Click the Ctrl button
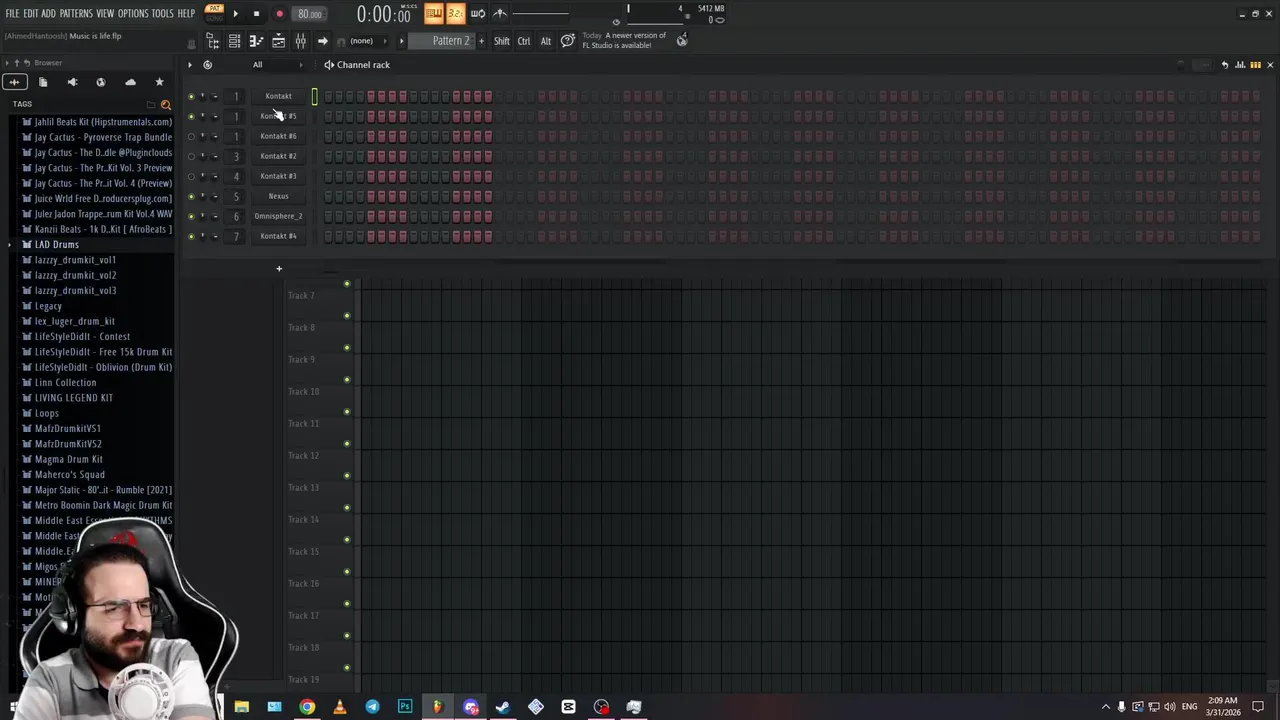Image resolution: width=1280 pixels, height=720 pixels. coord(524,41)
